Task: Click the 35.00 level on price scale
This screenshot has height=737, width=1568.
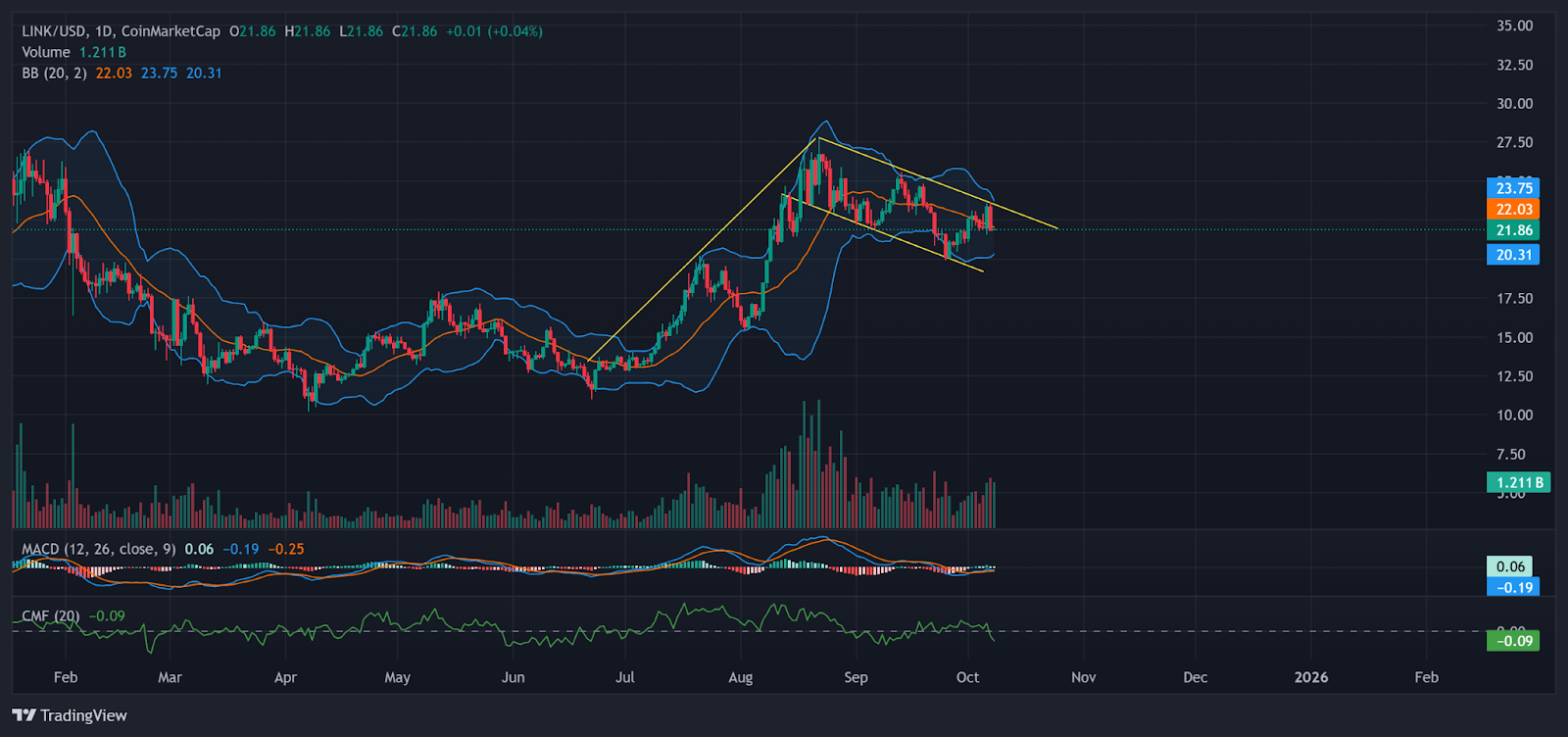Action: [1514, 25]
